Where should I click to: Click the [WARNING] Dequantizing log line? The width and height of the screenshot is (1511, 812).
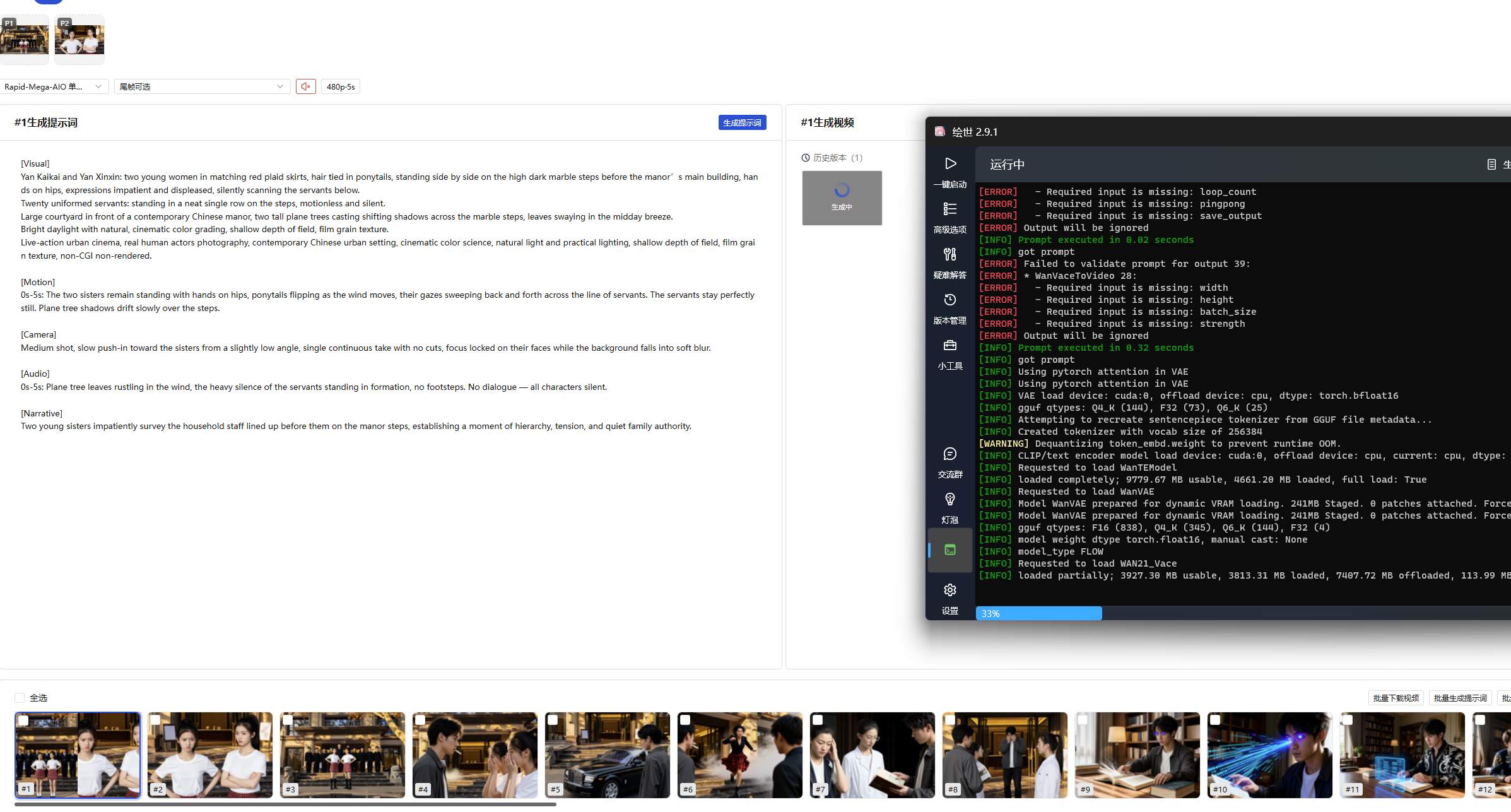point(1160,444)
